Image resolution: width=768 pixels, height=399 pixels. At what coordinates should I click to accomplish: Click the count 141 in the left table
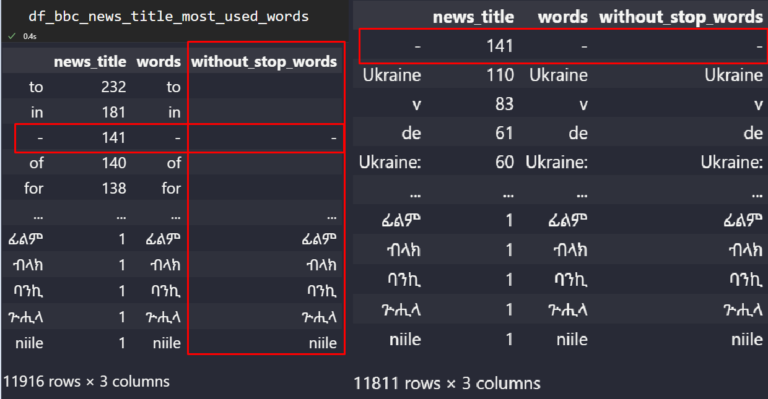point(114,138)
